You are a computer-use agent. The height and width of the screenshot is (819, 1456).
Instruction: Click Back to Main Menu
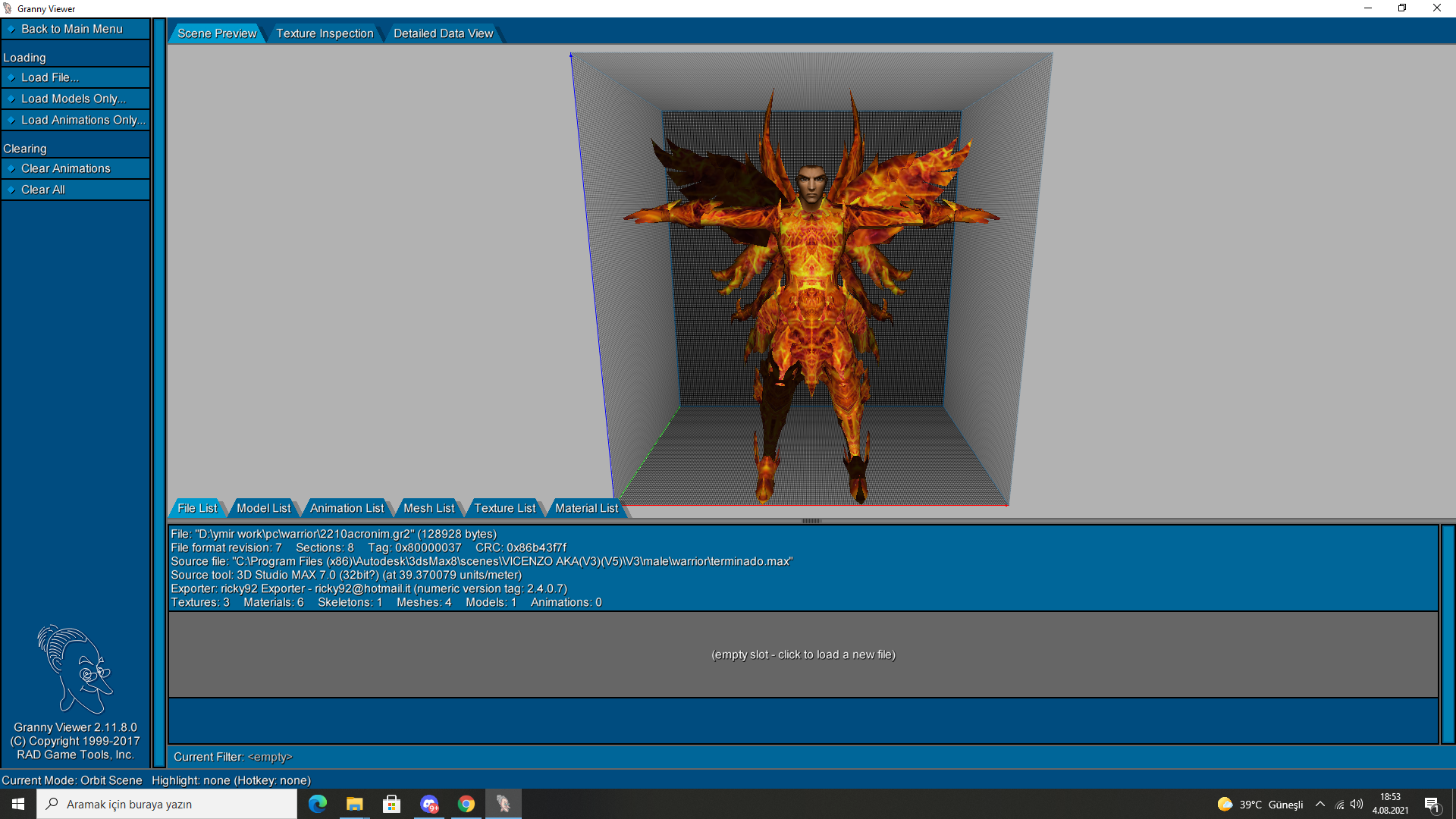tap(72, 29)
